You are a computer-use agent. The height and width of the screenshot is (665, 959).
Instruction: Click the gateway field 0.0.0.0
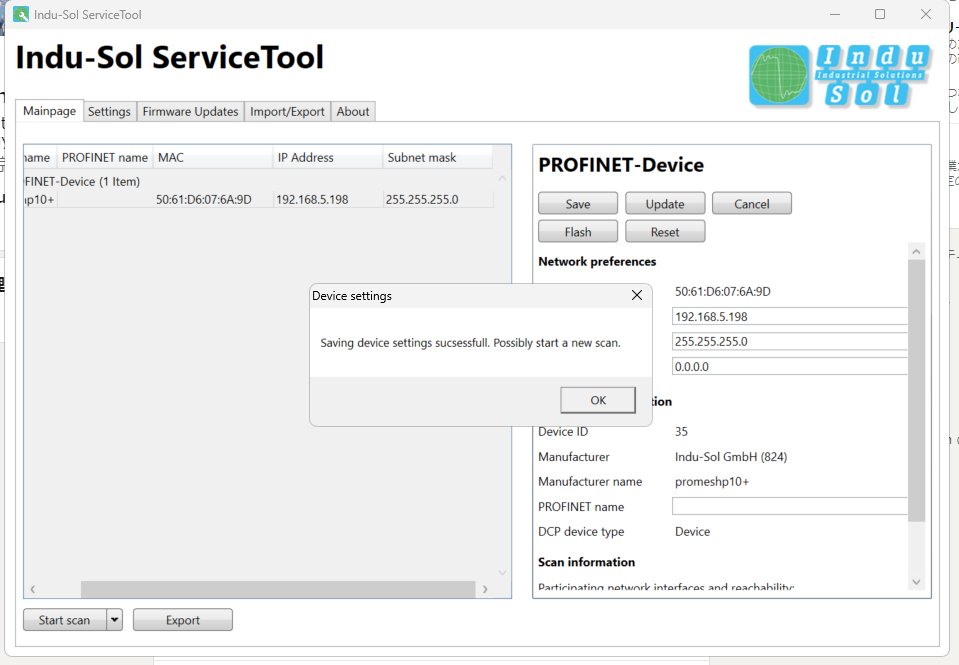click(x=790, y=366)
